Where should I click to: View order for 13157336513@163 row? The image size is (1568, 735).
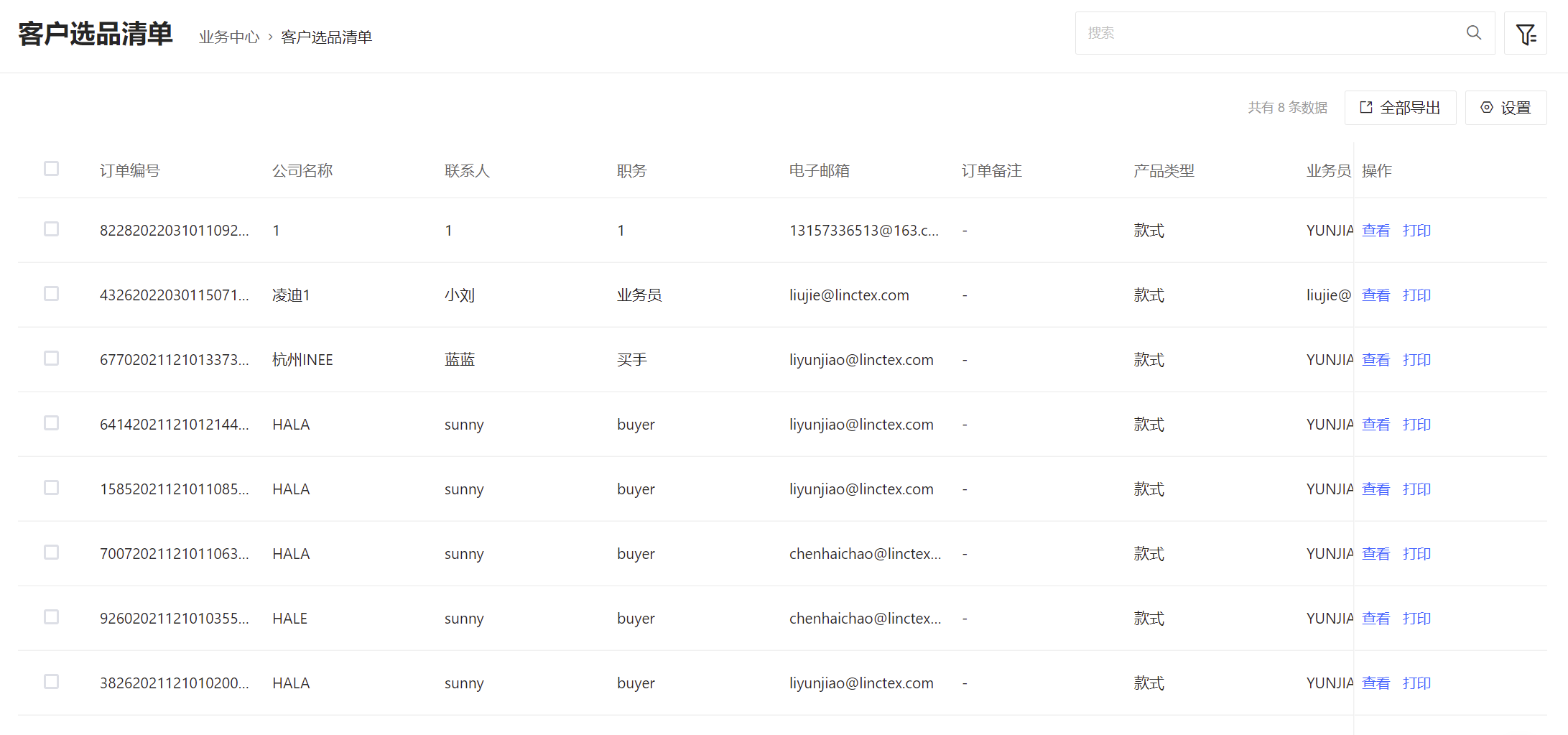[x=1376, y=231]
